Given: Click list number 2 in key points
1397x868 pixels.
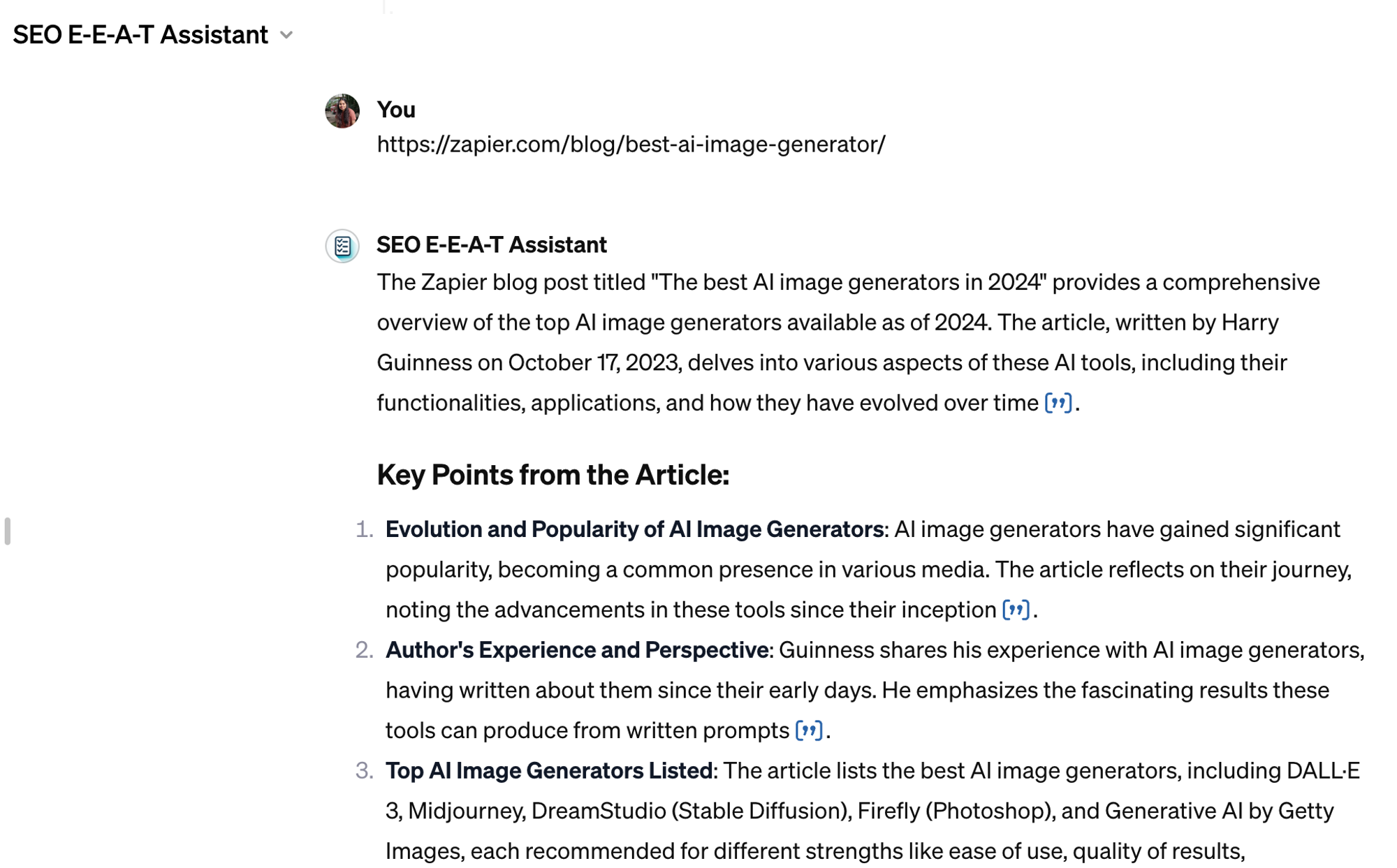Looking at the screenshot, I should tap(363, 650).
